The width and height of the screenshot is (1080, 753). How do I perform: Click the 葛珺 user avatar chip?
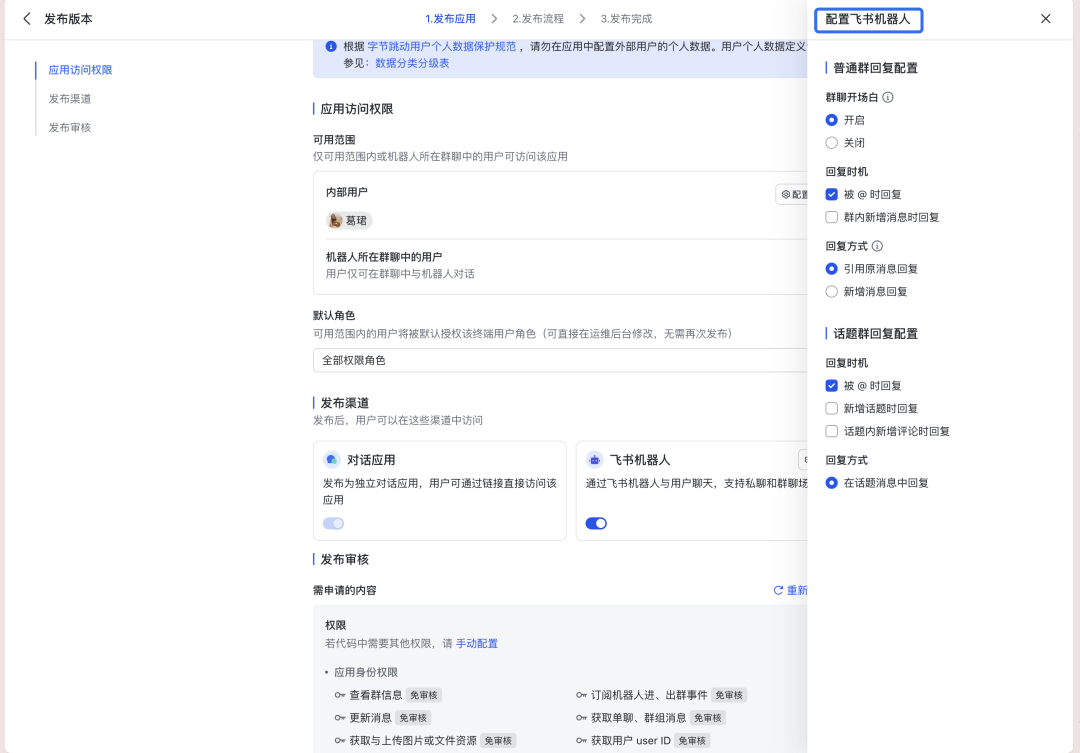click(349, 220)
